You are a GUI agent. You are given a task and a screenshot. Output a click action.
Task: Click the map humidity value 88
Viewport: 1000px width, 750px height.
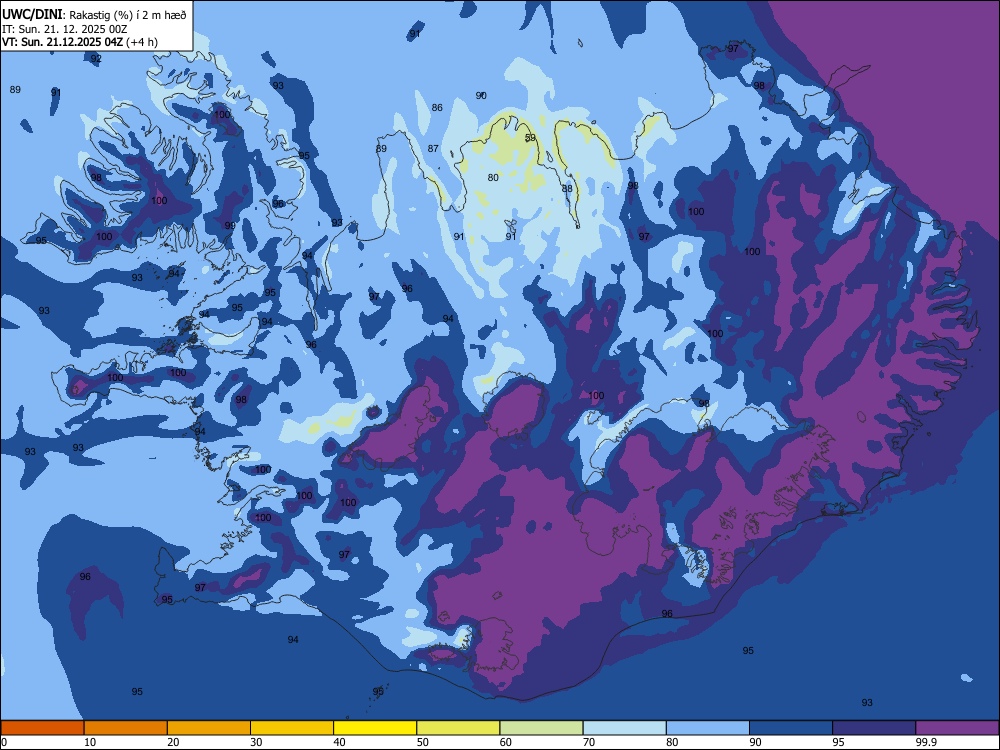pos(567,189)
